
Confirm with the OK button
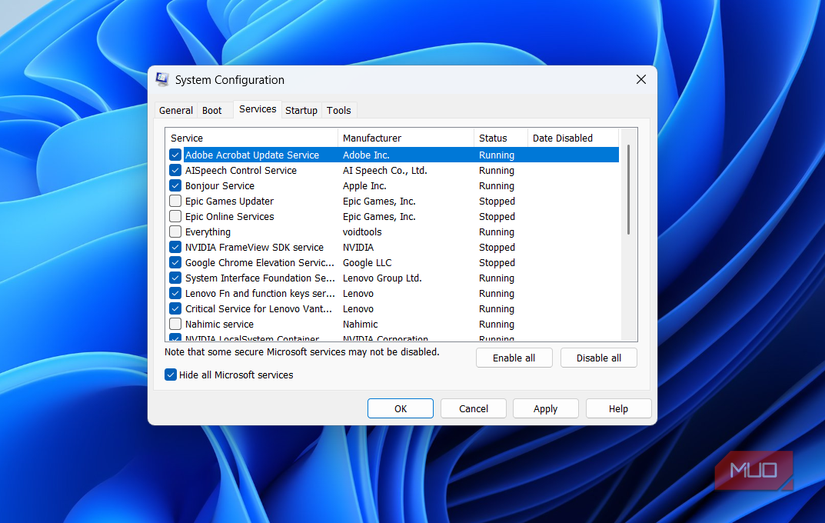(x=400, y=408)
